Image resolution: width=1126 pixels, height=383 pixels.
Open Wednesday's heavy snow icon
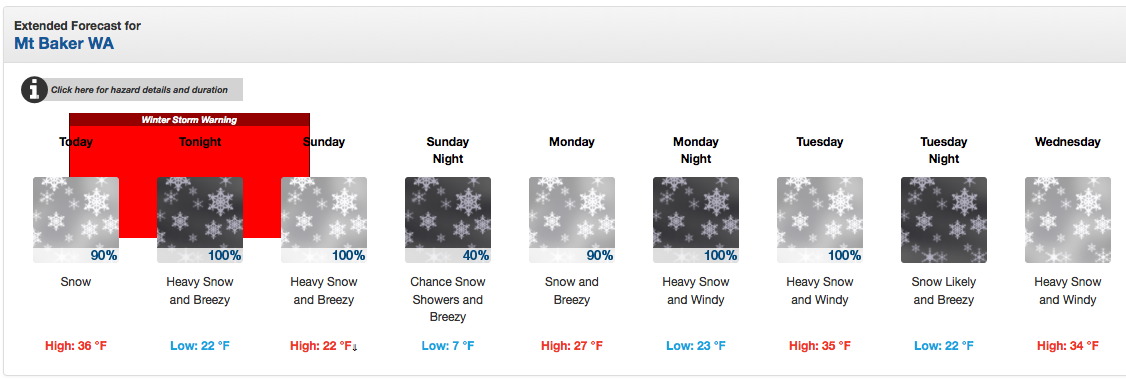point(1068,220)
